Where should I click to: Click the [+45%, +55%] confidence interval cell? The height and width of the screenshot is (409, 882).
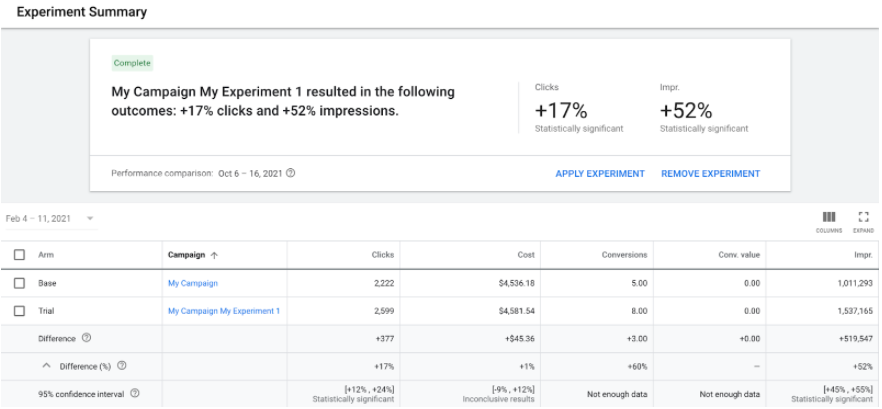coord(832,394)
